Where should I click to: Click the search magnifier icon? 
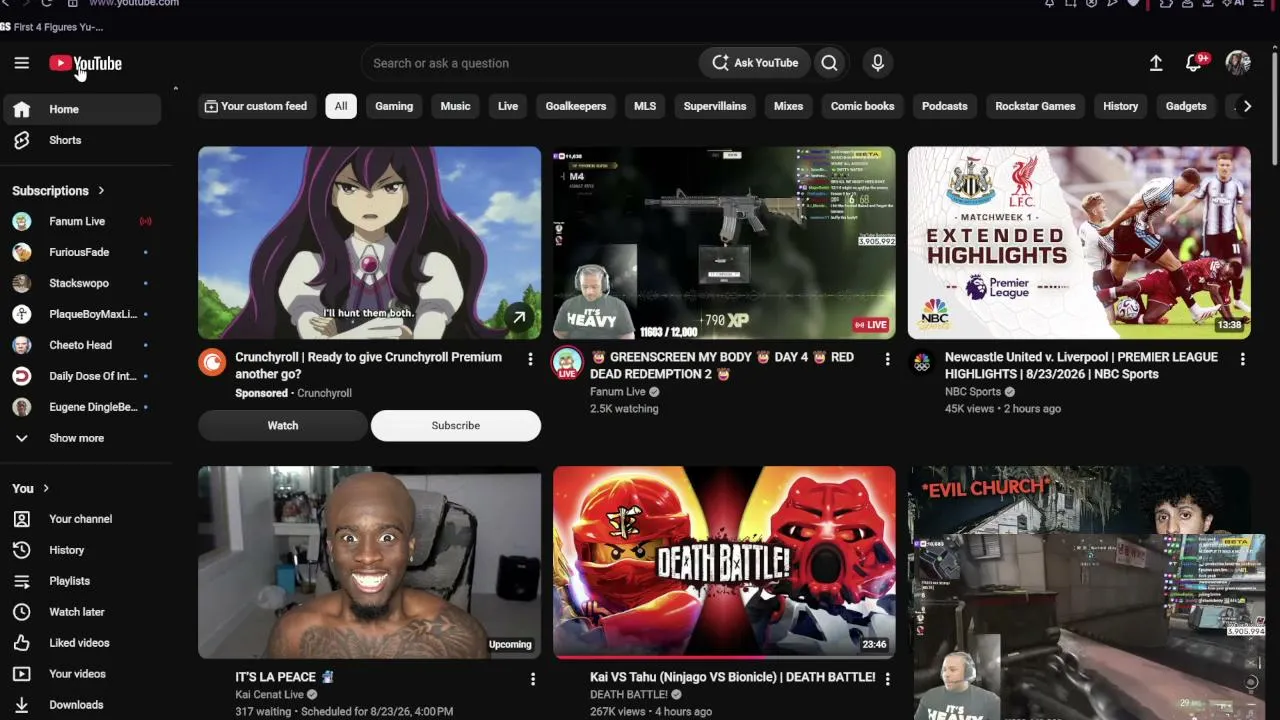click(829, 63)
